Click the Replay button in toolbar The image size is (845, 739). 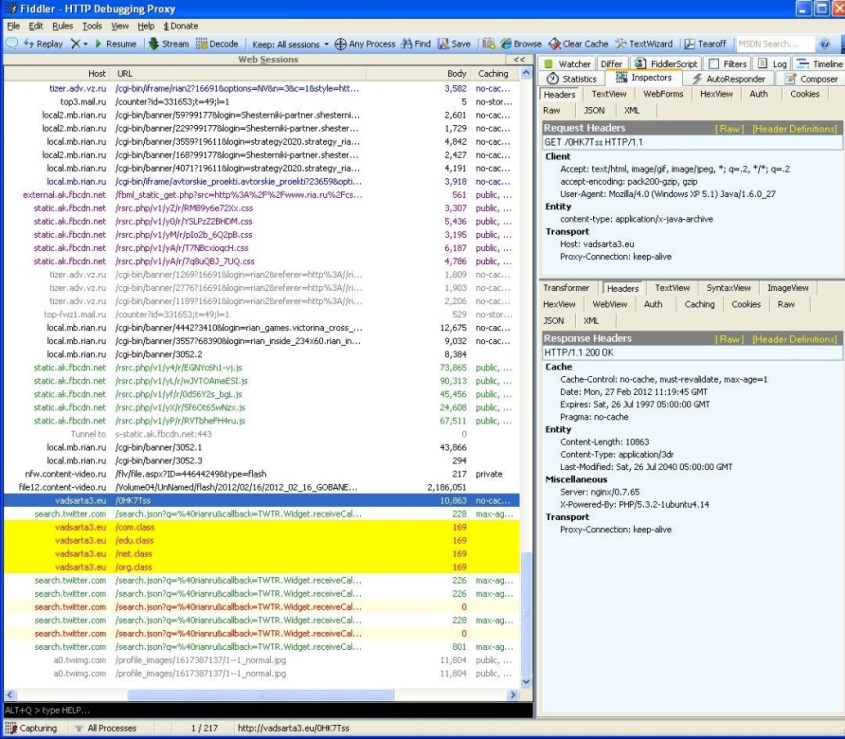coord(41,44)
